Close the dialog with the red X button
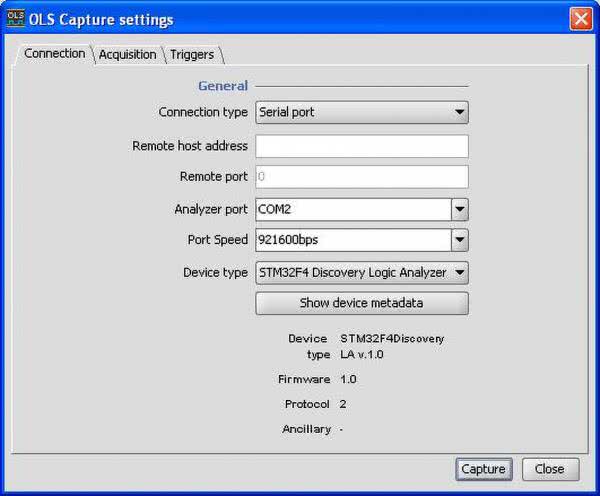This screenshot has width=600, height=496. pos(581,19)
